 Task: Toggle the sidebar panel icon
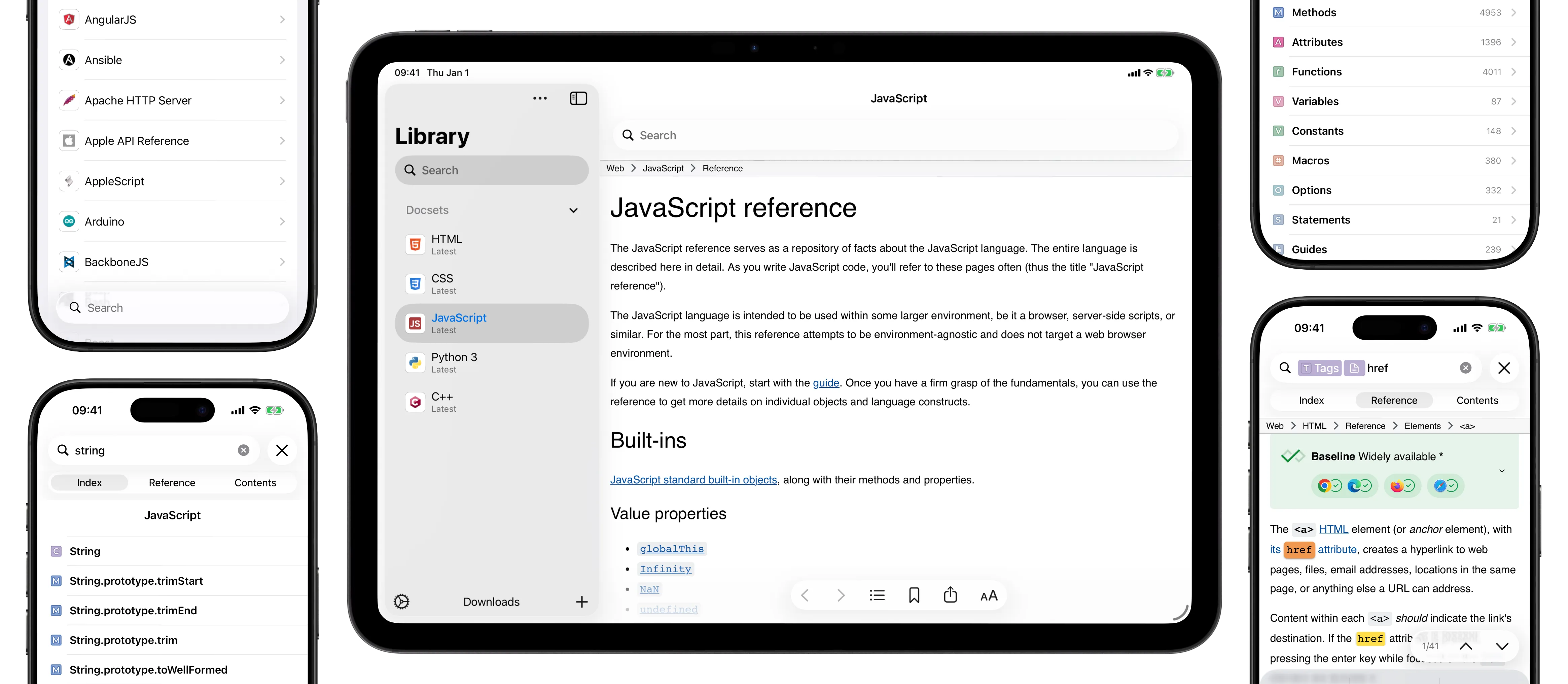pos(578,98)
